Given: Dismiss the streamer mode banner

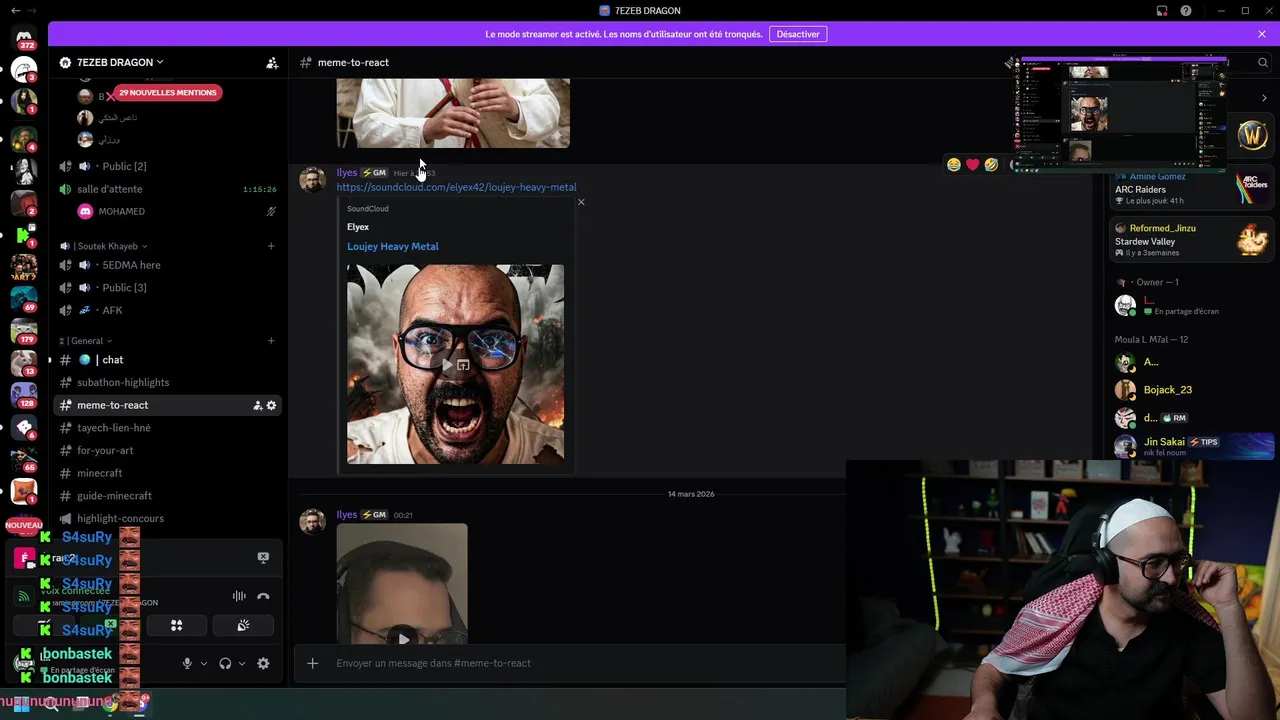Looking at the screenshot, I should (1262, 34).
